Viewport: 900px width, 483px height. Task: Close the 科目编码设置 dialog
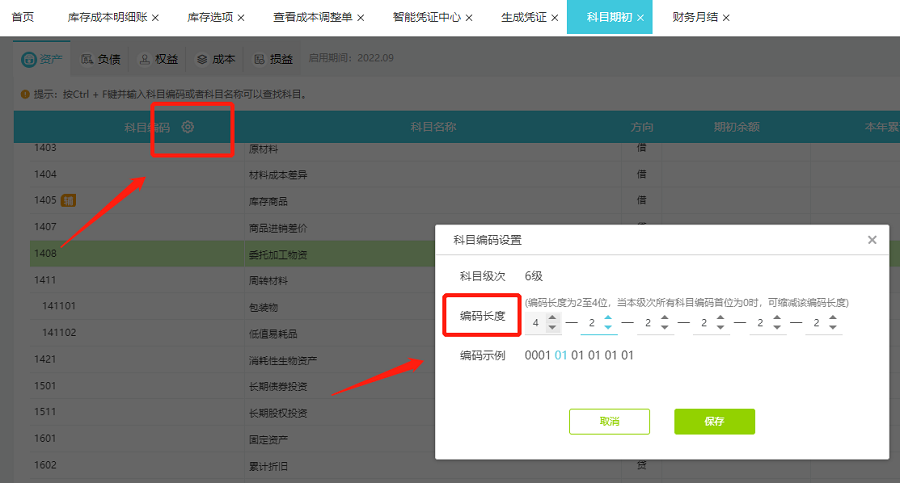872,239
